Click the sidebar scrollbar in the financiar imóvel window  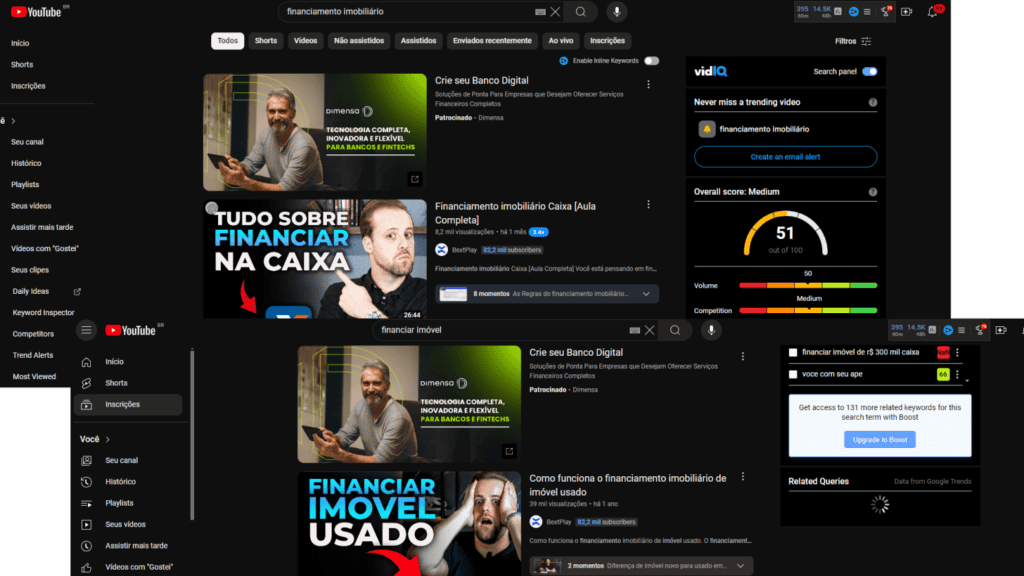pyautogui.click(x=192, y=434)
